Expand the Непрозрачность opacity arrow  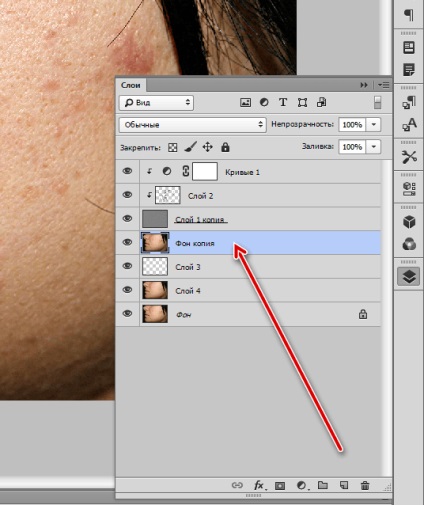point(374,125)
